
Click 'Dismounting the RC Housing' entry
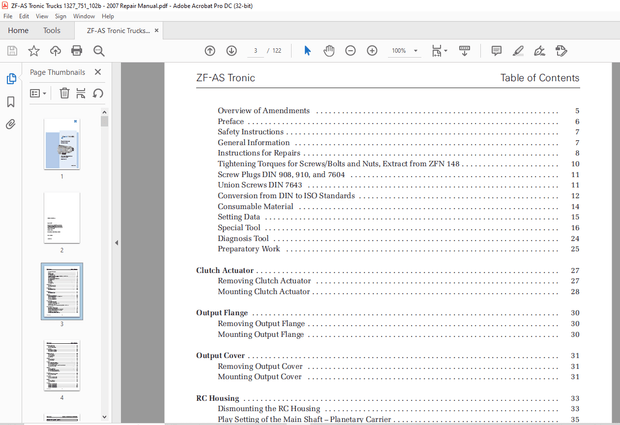pyautogui.click(x=269, y=408)
